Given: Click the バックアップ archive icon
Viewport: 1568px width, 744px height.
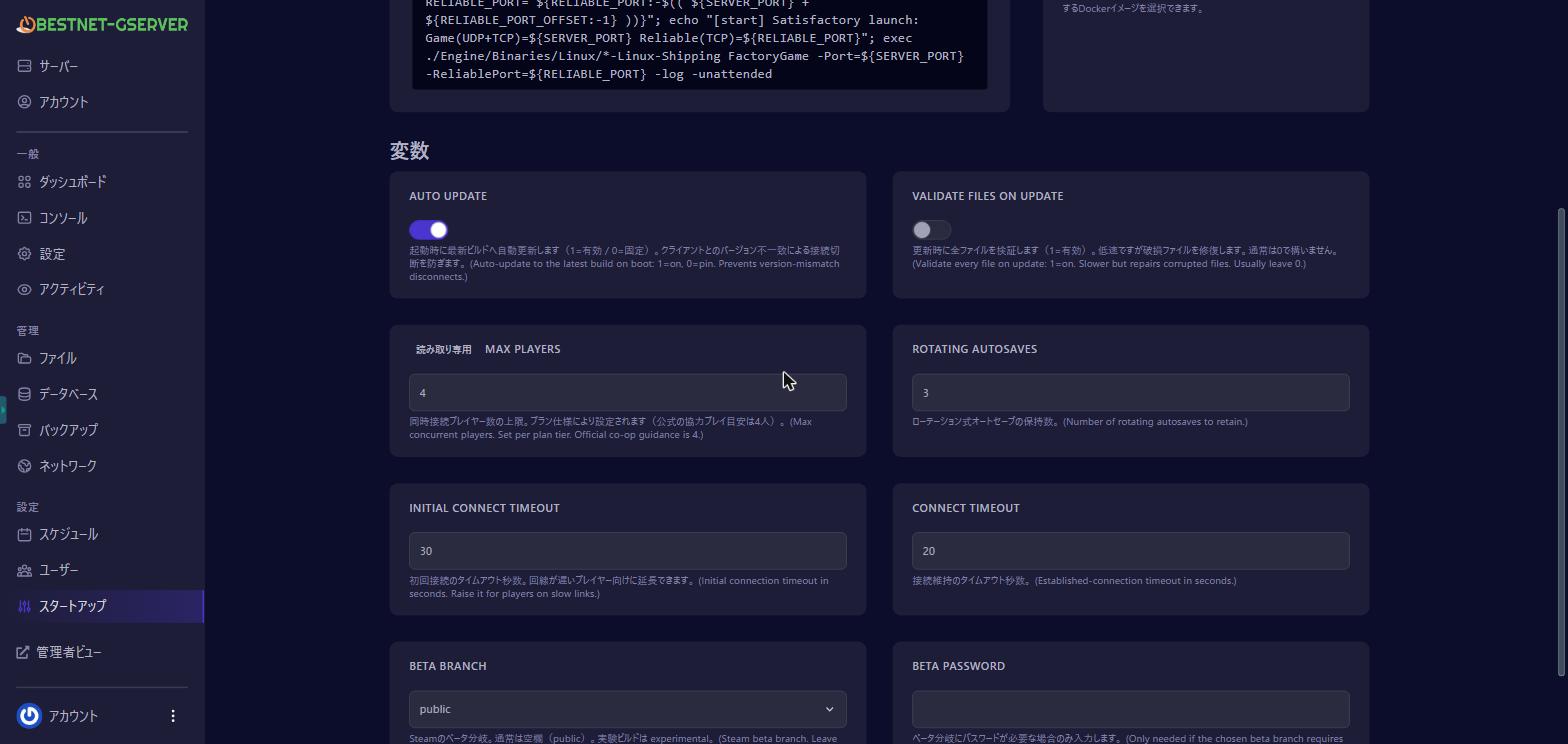Looking at the screenshot, I should [x=25, y=430].
